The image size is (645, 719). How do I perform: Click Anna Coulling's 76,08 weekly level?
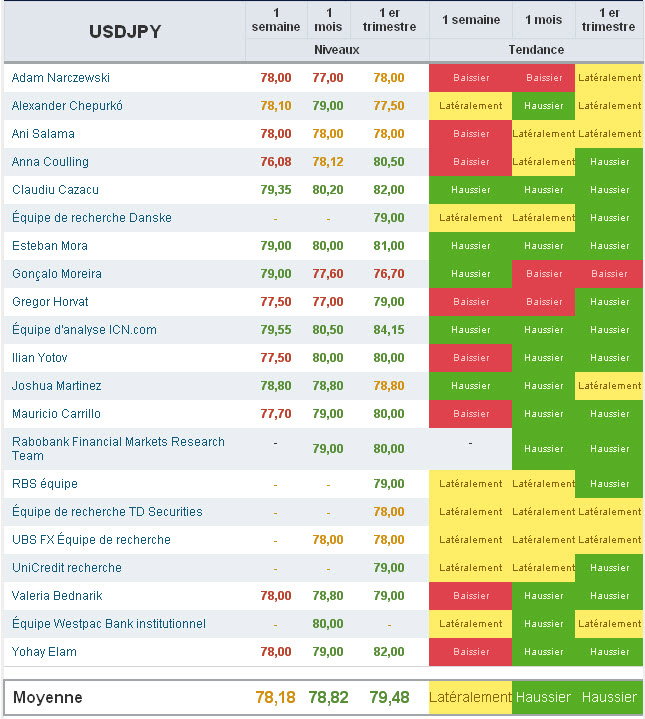pos(276,161)
